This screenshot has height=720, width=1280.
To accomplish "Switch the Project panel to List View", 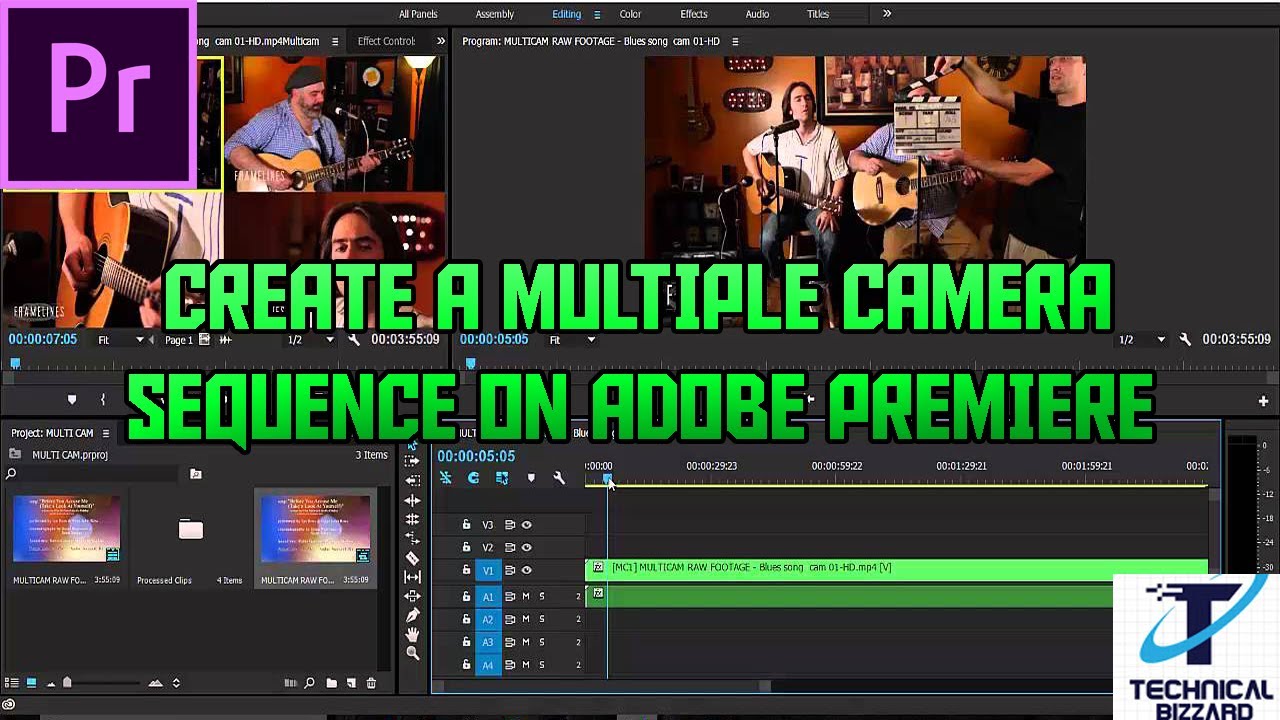I will [12, 682].
